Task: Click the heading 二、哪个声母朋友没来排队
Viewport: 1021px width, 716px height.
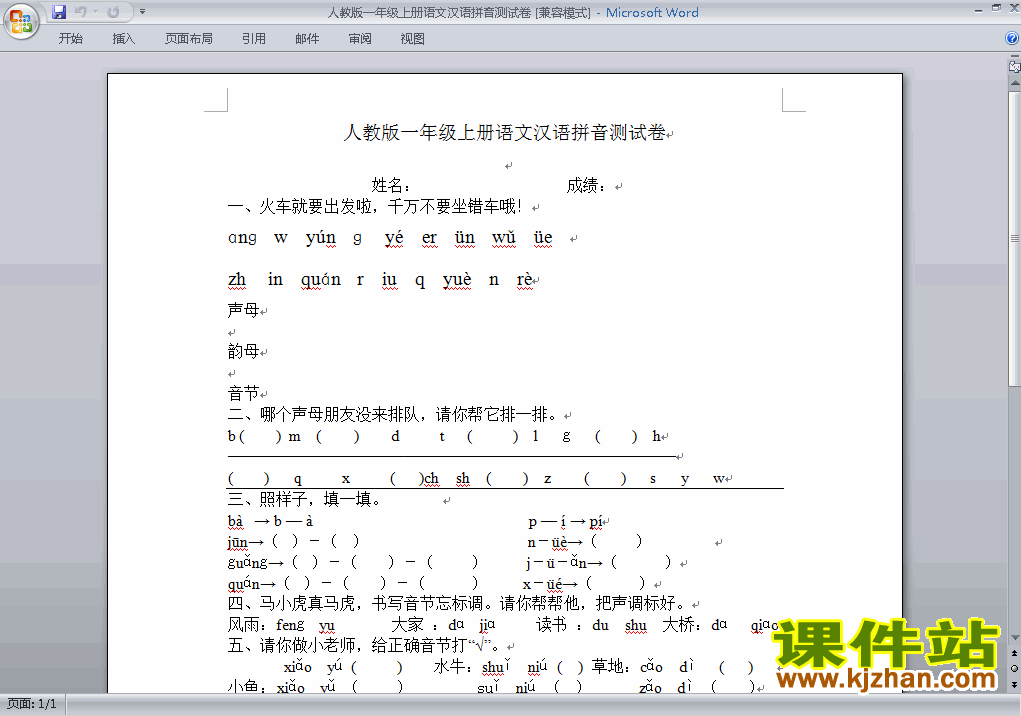Action: 393,414
